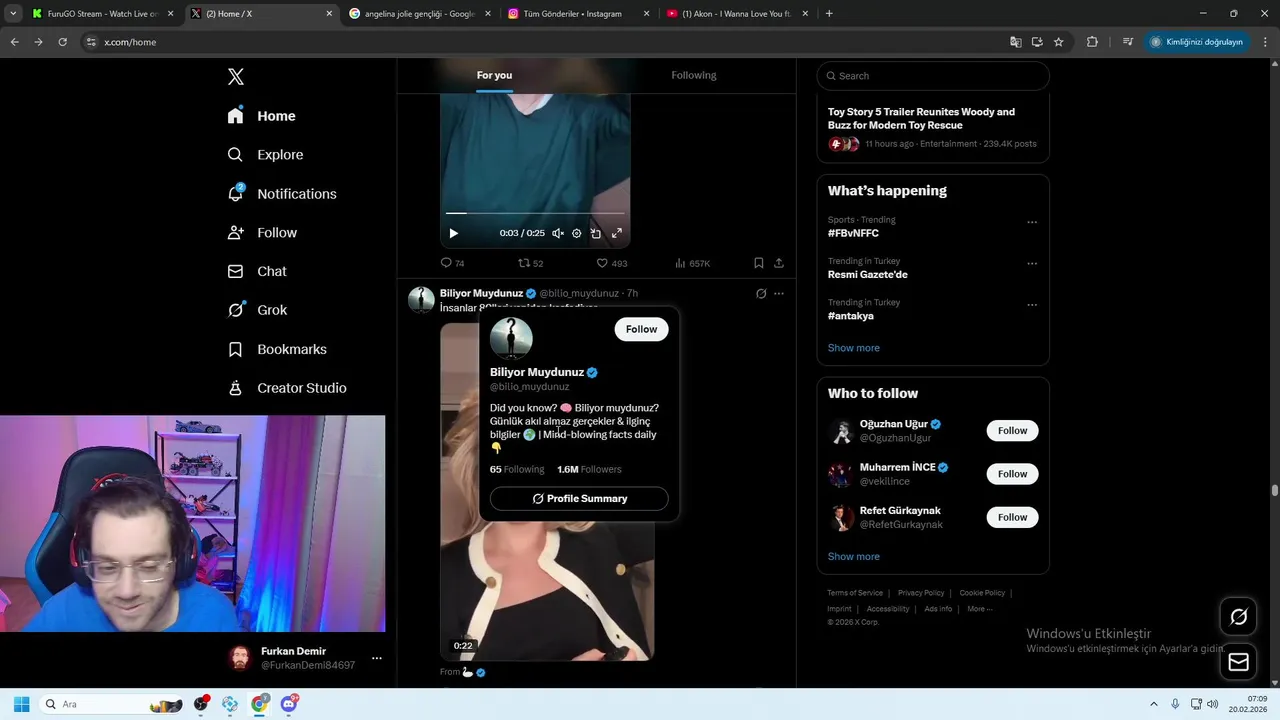
Task: Open the #FBvNFFC trend
Action: pyautogui.click(x=853, y=233)
